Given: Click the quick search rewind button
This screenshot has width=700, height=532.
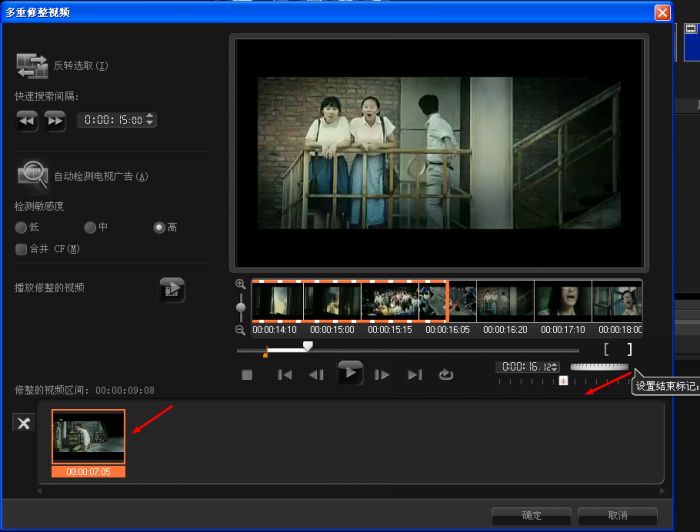Looking at the screenshot, I should (x=26, y=120).
